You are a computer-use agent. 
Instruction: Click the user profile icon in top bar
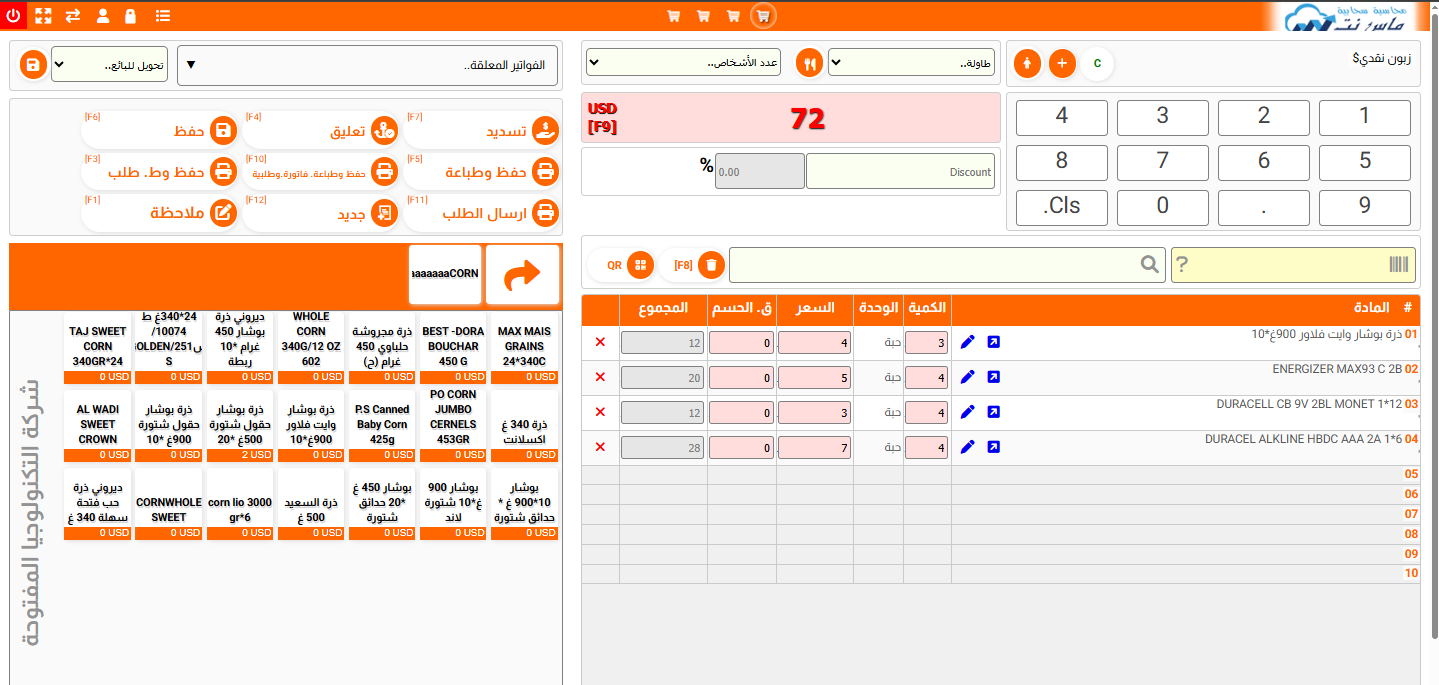point(102,16)
